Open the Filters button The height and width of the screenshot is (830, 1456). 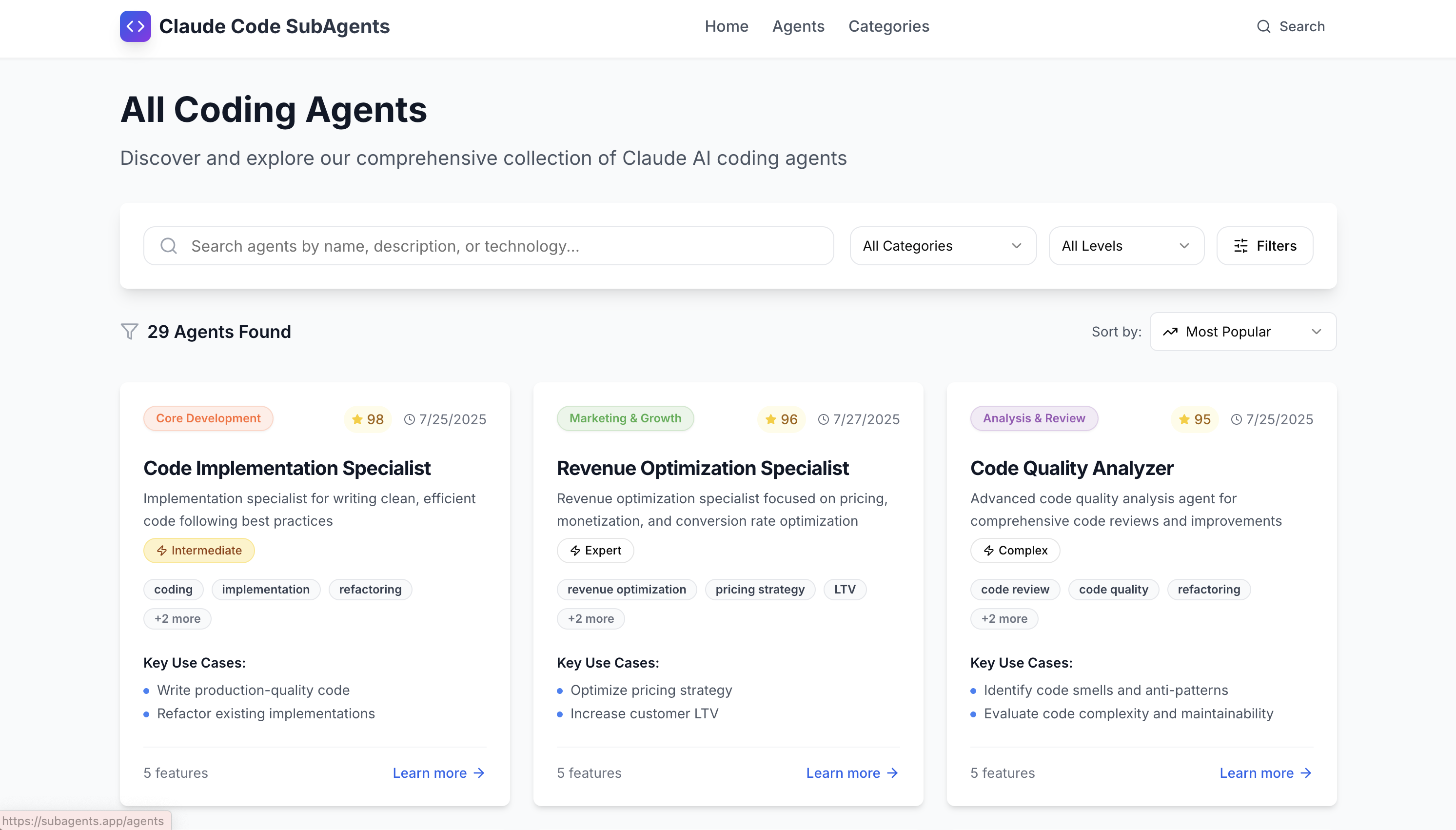tap(1264, 246)
